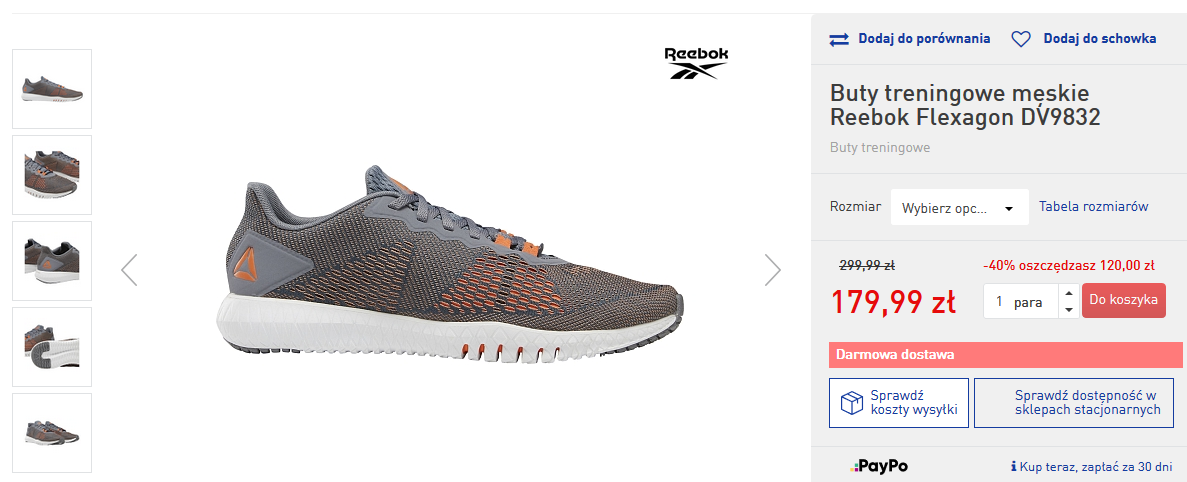Image resolution: width=1187 pixels, height=482 pixels.
Task: Open Tabela rozmiarów size chart link
Action: pyautogui.click(x=1093, y=207)
